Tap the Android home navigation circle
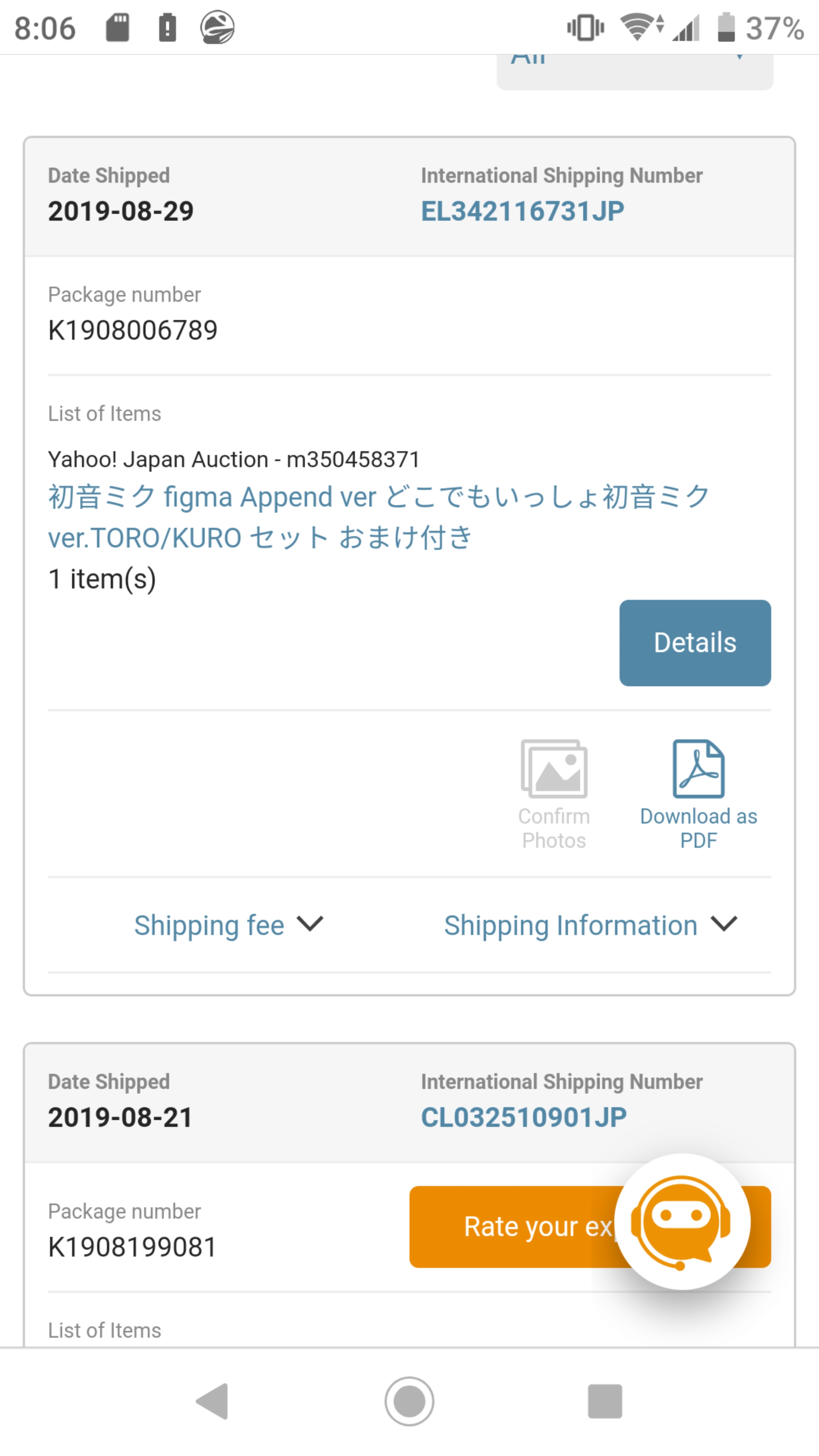 (409, 1401)
